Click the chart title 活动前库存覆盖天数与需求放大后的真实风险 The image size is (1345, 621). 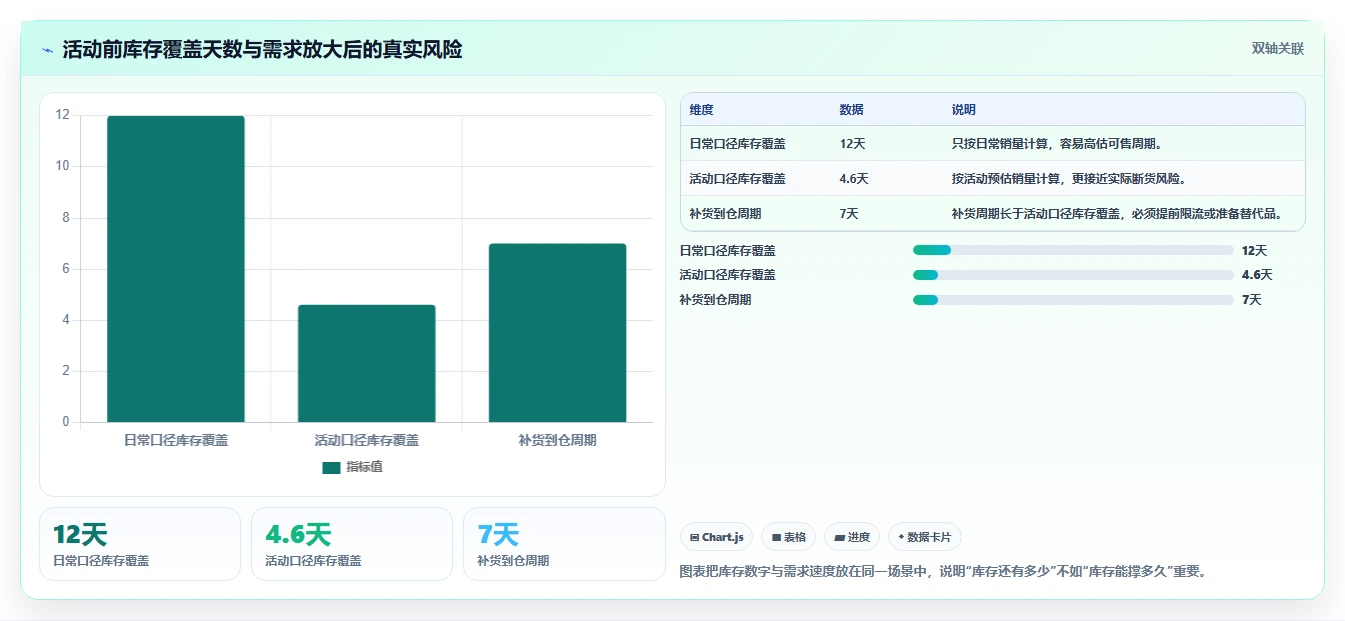click(262, 50)
